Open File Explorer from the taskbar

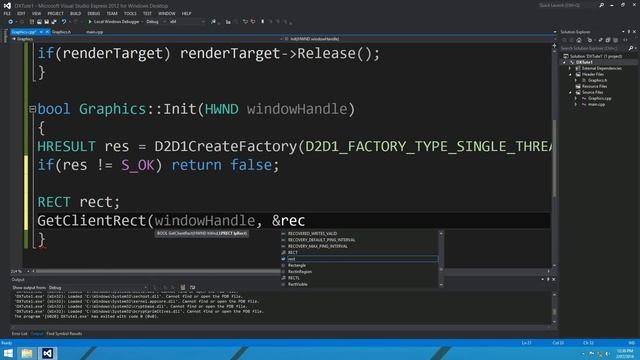(27, 353)
